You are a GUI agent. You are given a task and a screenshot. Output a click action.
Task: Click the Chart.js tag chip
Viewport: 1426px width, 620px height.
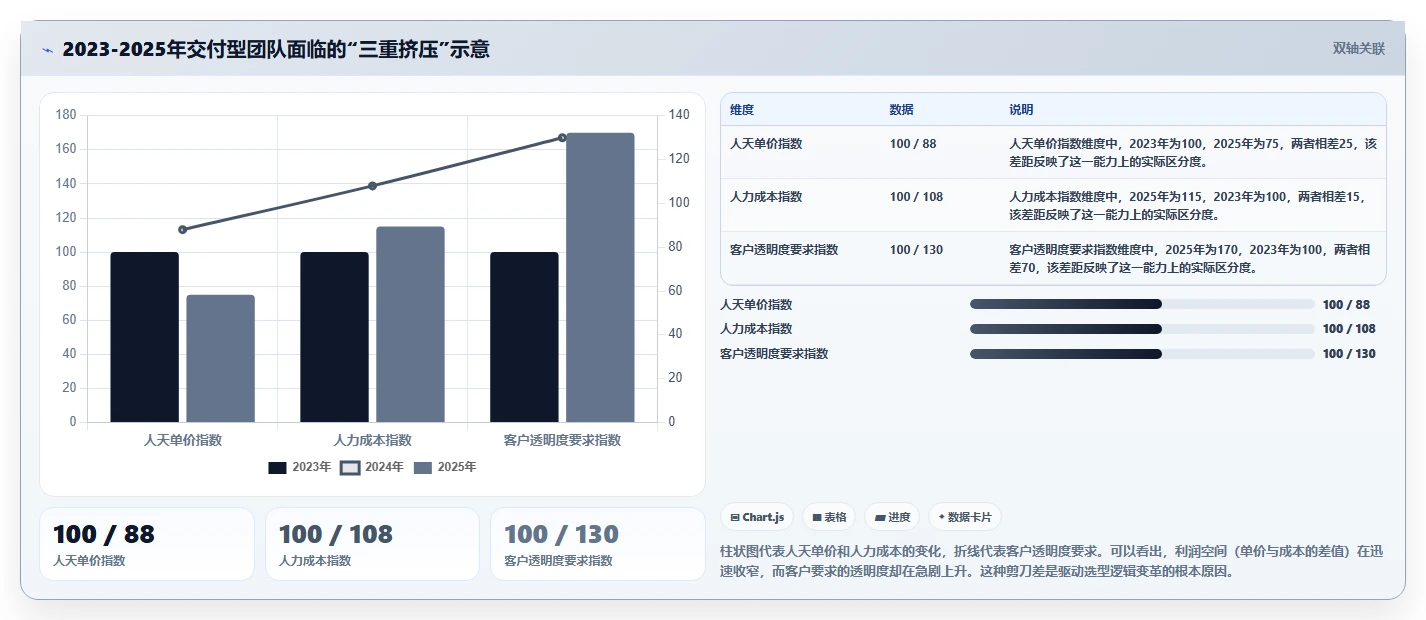pyautogui.click(x=757, y=517)
